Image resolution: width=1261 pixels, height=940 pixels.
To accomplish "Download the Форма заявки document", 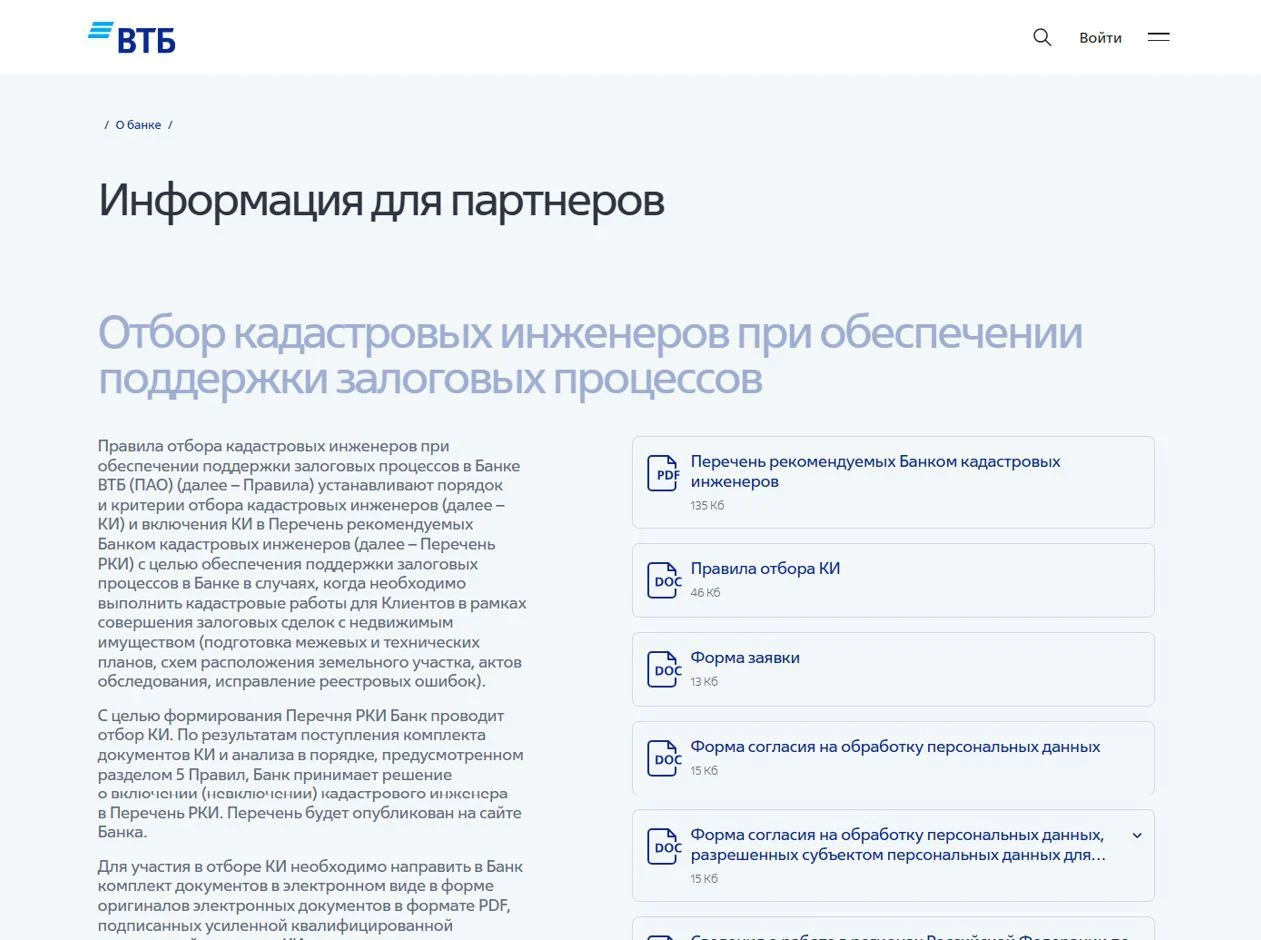I will tap(893, 669).
